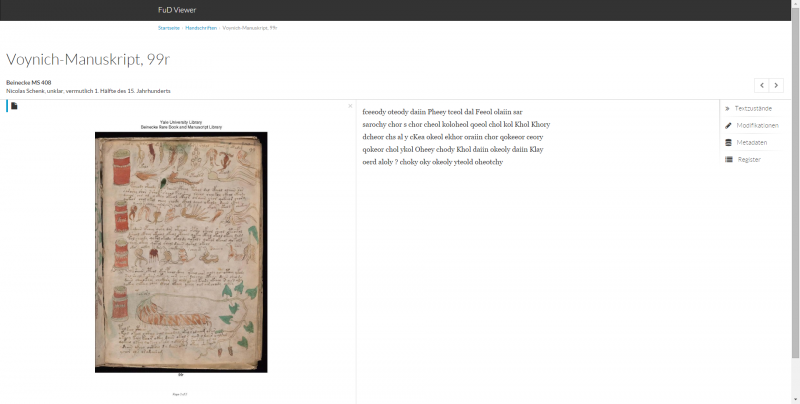
Task: Open the Startseite breadcrumb link
Action: click(x=169, y=28)
